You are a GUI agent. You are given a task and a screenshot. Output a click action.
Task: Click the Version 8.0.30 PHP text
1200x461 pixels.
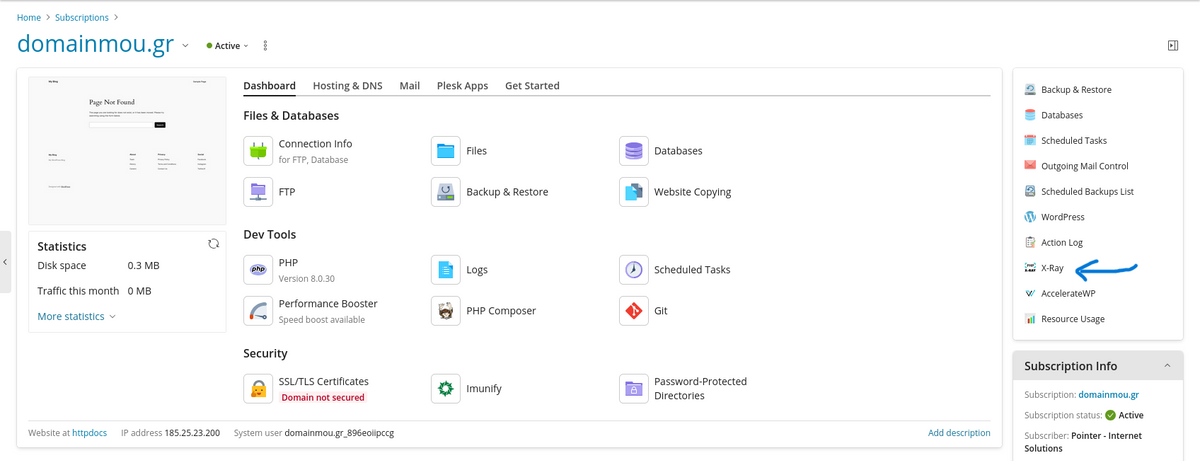click(x=307, y=279)
